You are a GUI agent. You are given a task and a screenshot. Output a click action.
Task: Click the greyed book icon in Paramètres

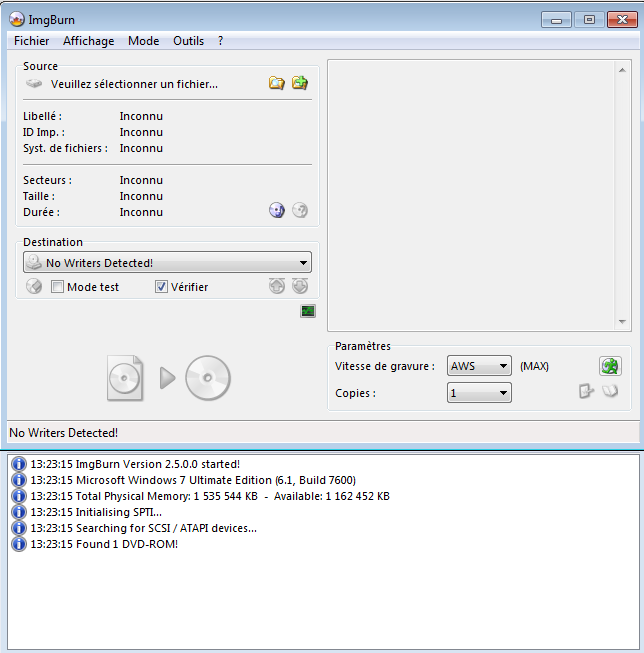tap(610, 391)
